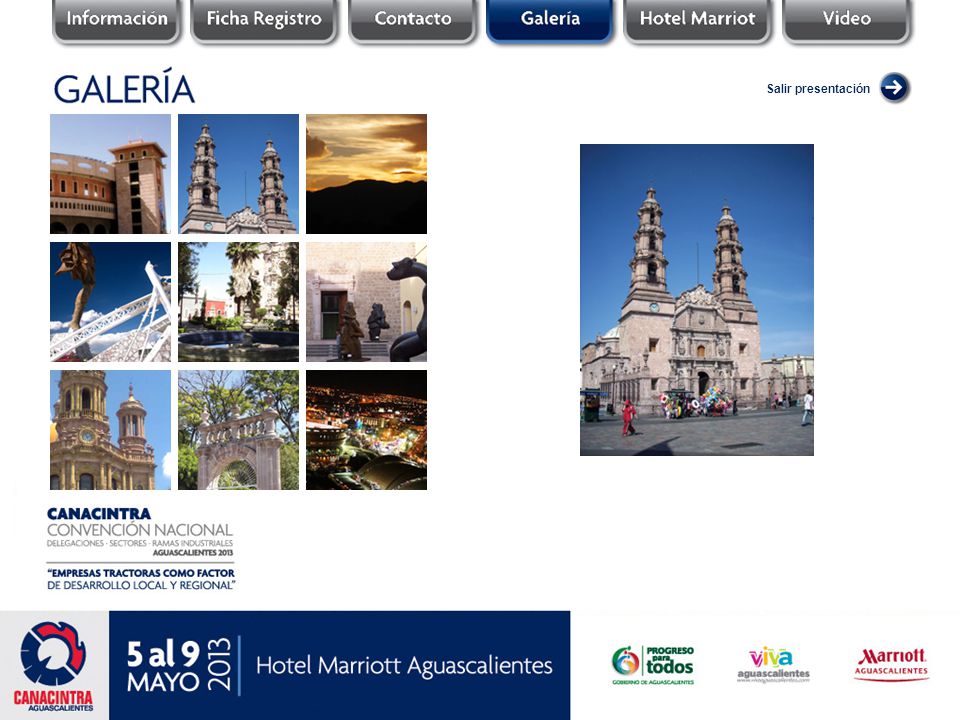Click the Hotel Marriott Aguascalientes banner text

[404, 666]
